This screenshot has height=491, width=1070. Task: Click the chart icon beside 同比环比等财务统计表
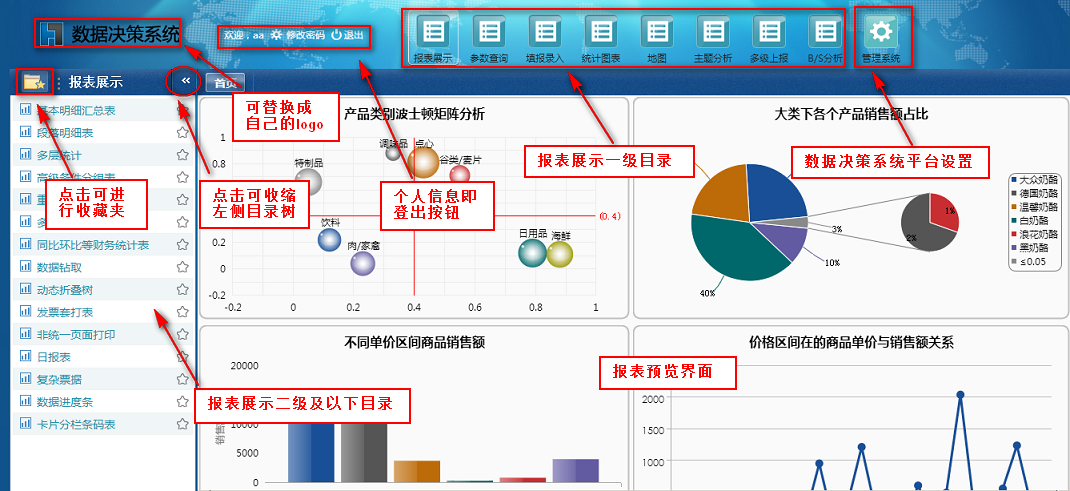pos(26,244)
